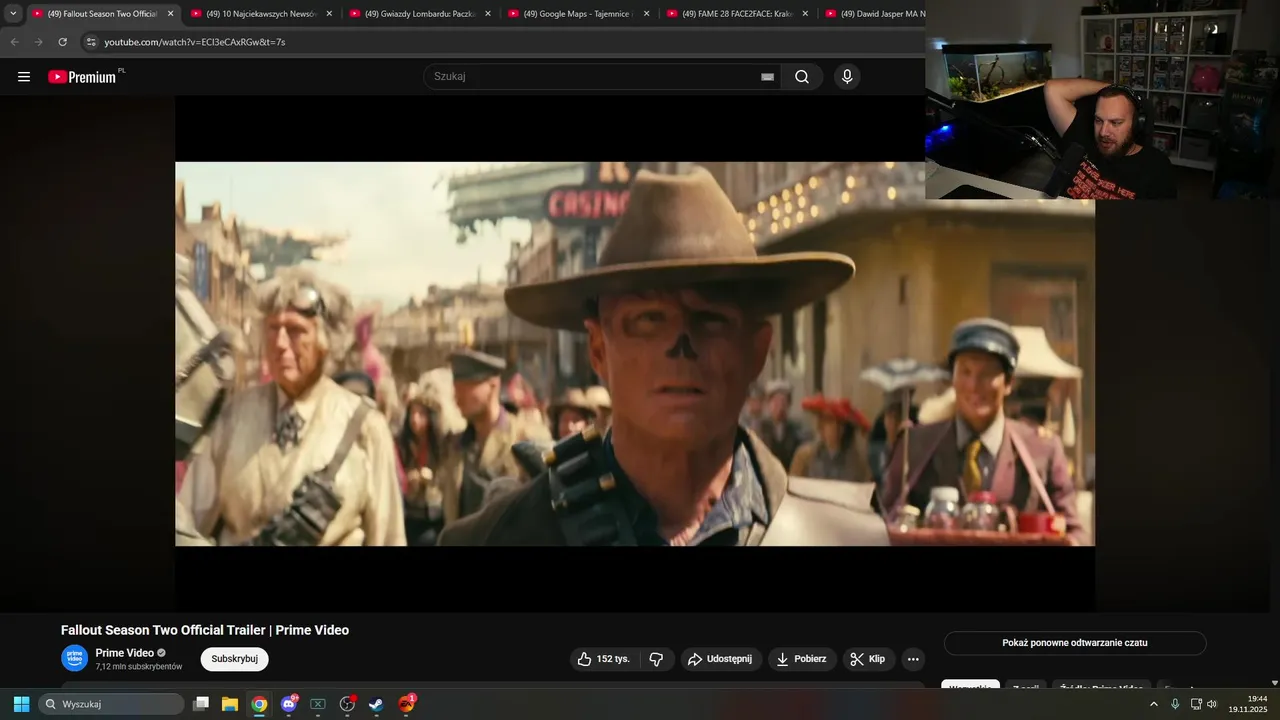Go back in browser history

[x=14, y=42]
